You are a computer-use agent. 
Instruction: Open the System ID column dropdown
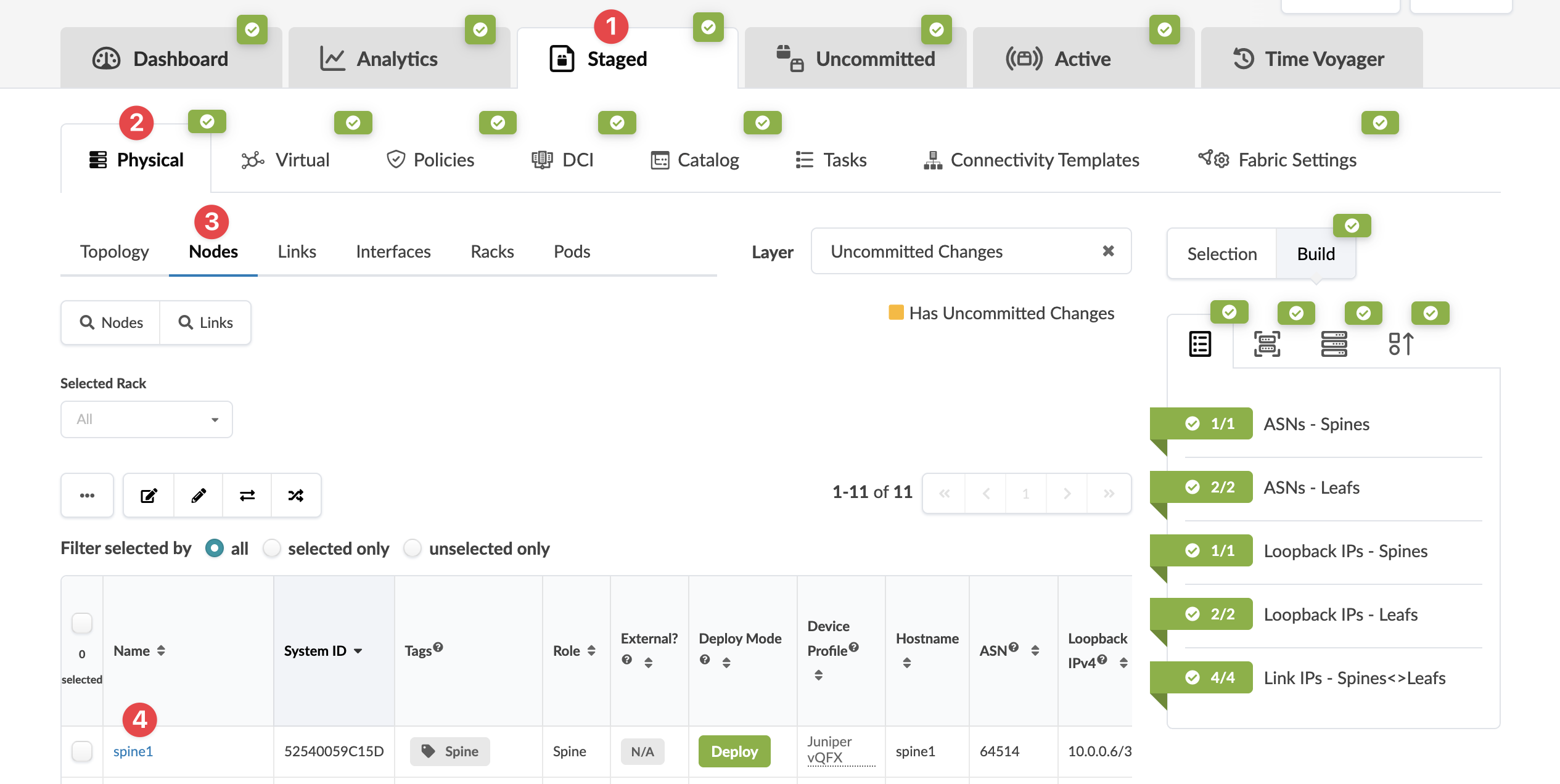click(x=358, y=651)
